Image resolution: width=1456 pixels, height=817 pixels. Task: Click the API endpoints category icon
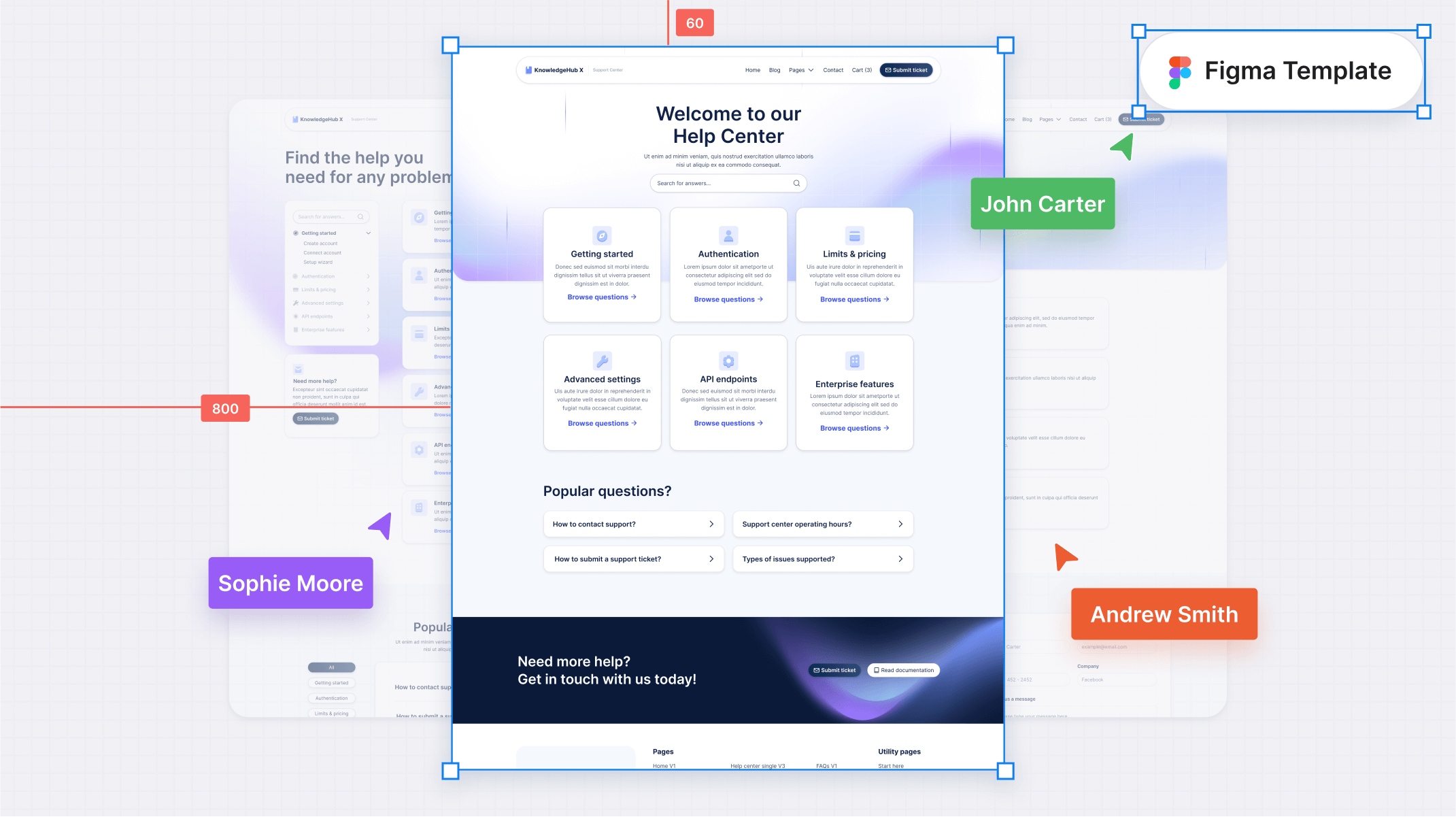(x=727, y=361)
